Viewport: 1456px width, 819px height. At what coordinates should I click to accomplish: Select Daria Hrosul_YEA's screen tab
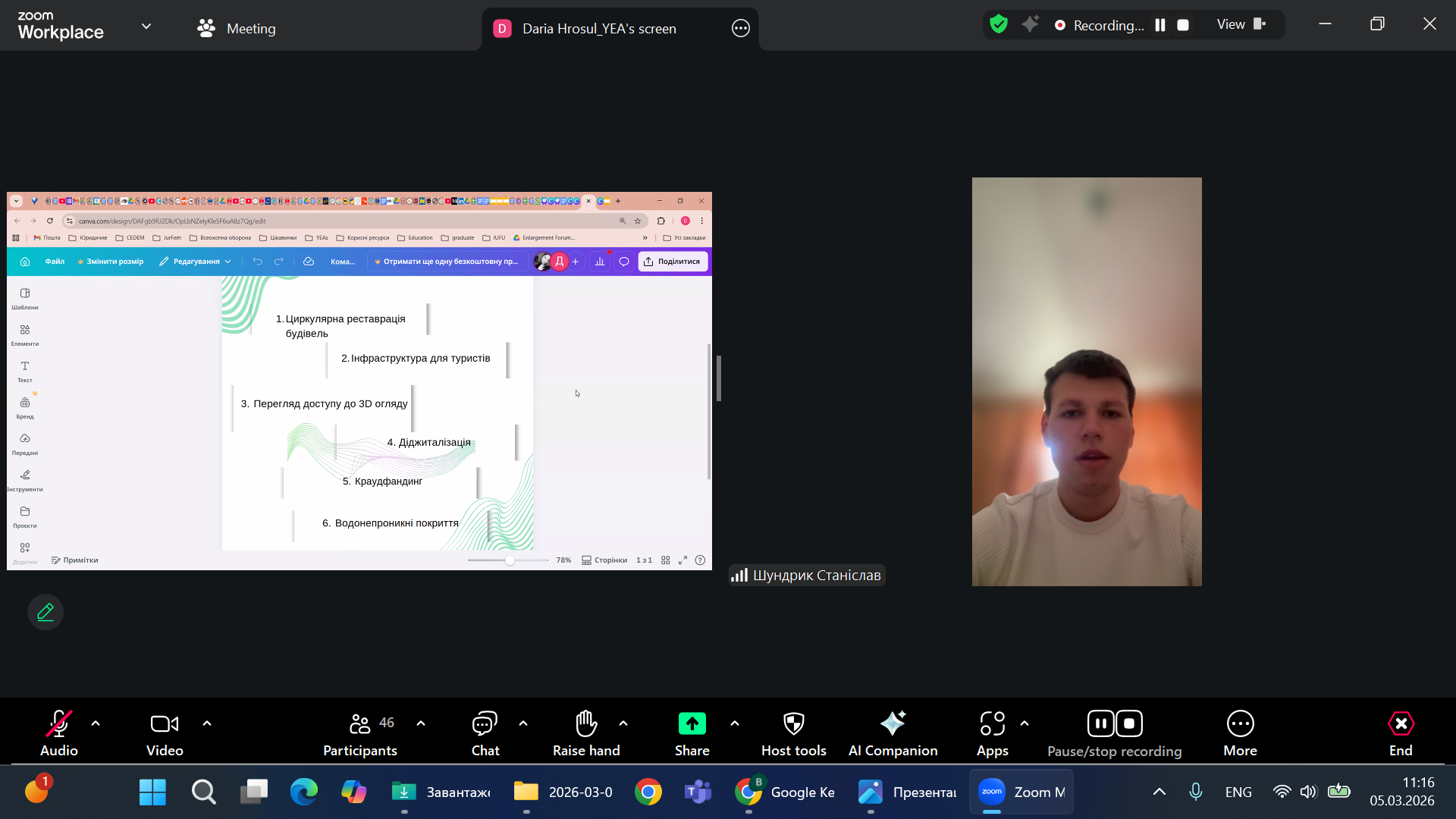pyautogui.click(x=598, y=29)
